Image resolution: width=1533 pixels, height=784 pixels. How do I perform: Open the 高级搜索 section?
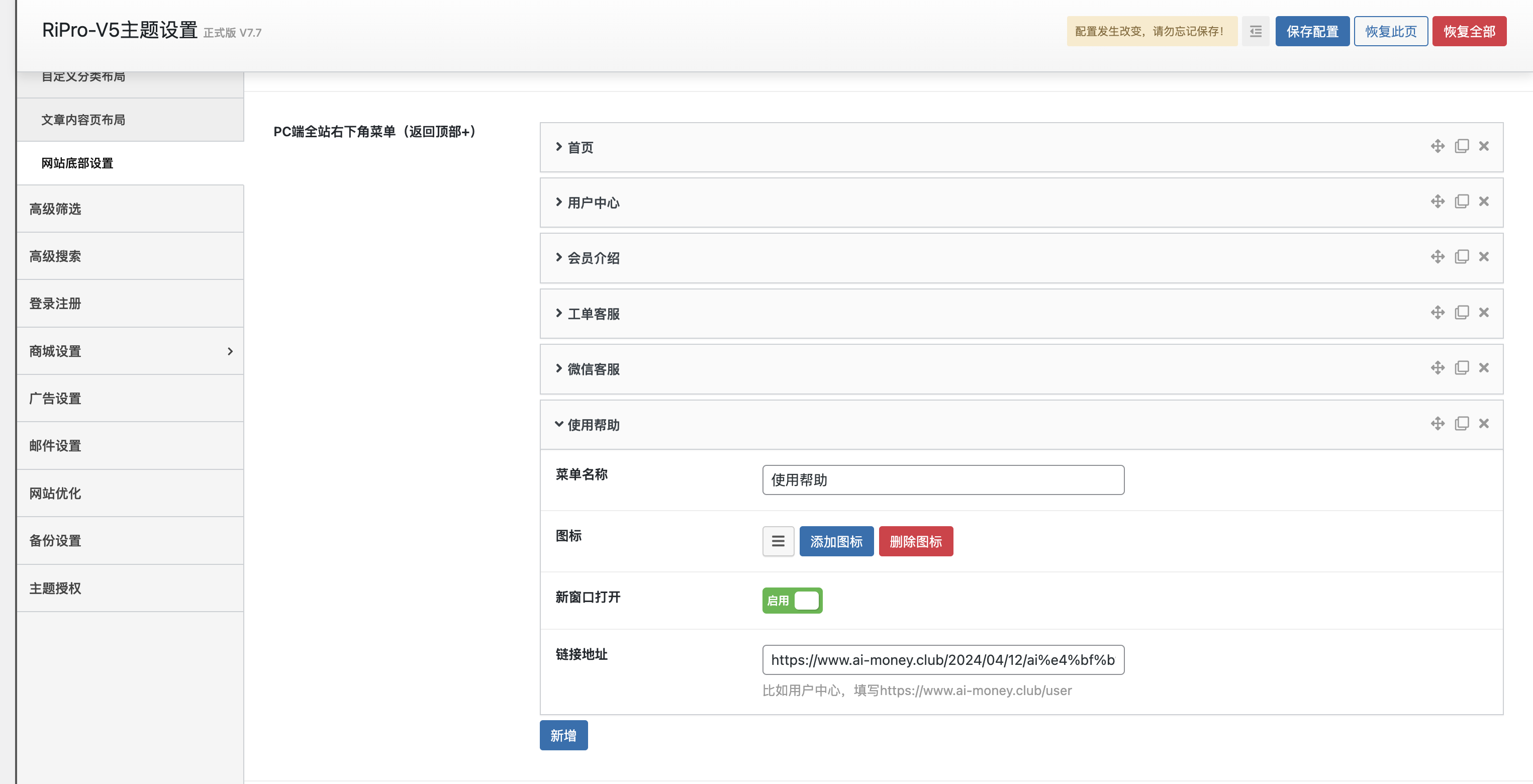(130, 256)
